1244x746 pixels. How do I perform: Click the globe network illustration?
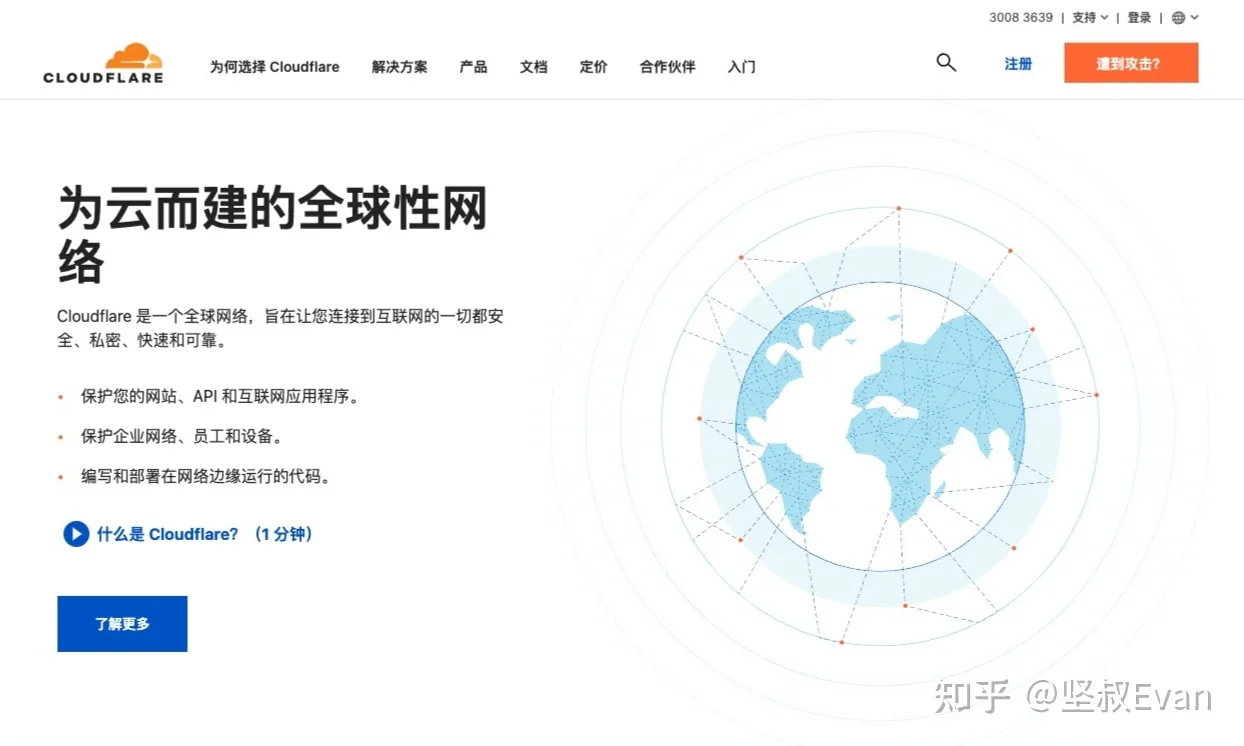point(880,425)
